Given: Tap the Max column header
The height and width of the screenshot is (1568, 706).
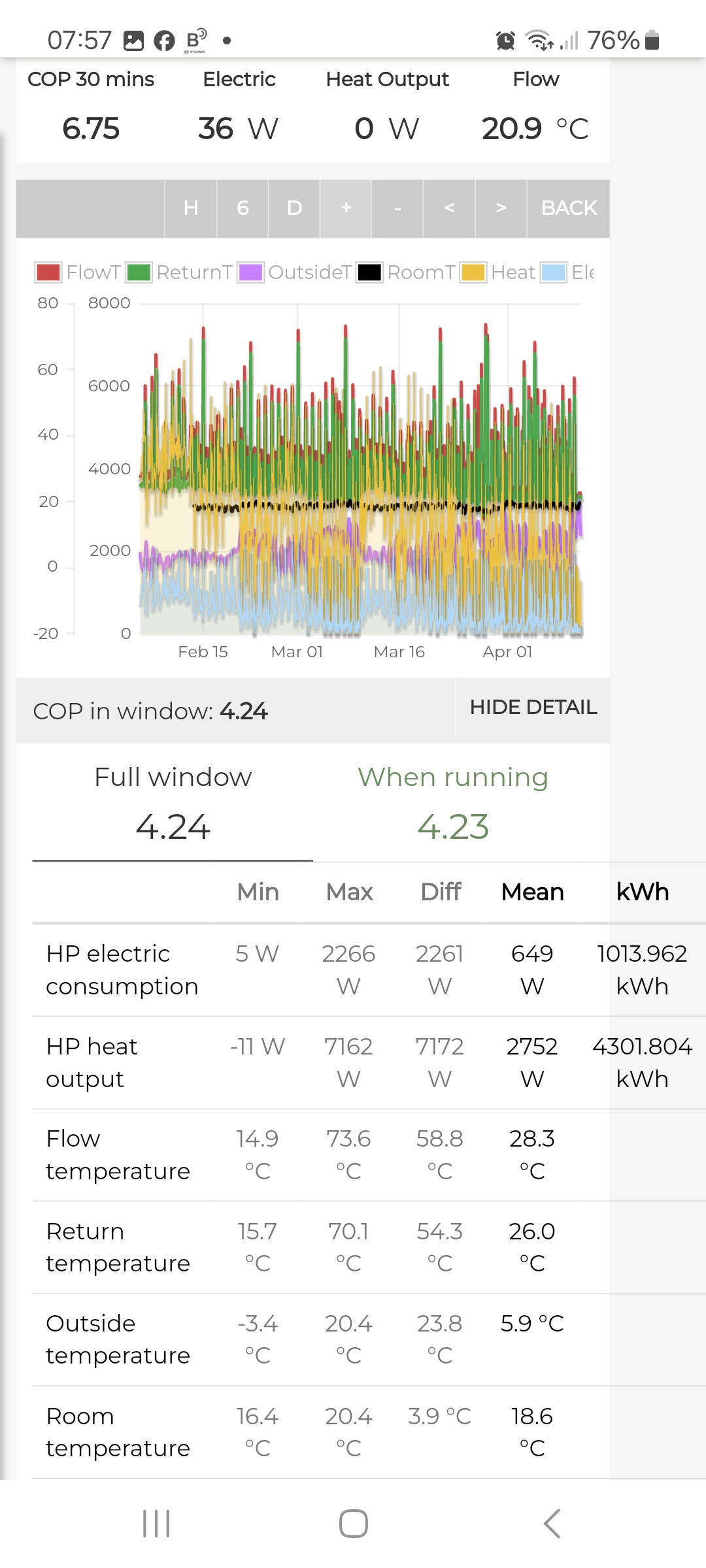Looking at the screenshot, I should point(349,892).
